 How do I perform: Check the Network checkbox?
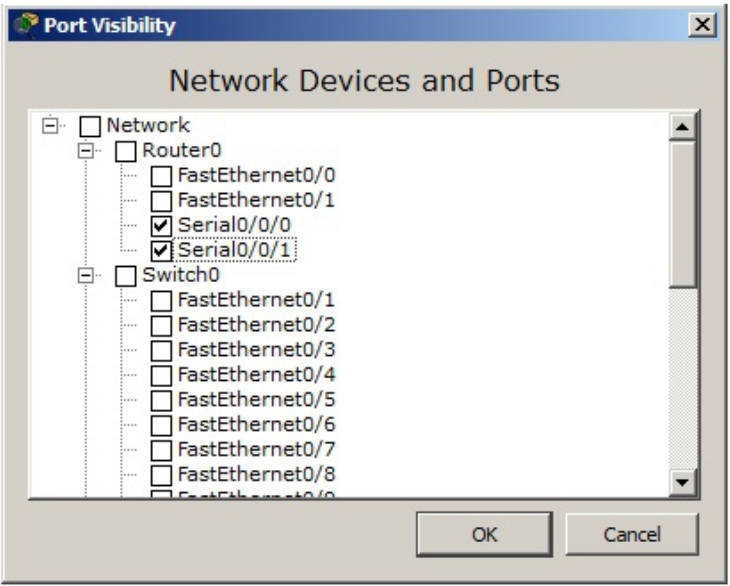(90, 127)
